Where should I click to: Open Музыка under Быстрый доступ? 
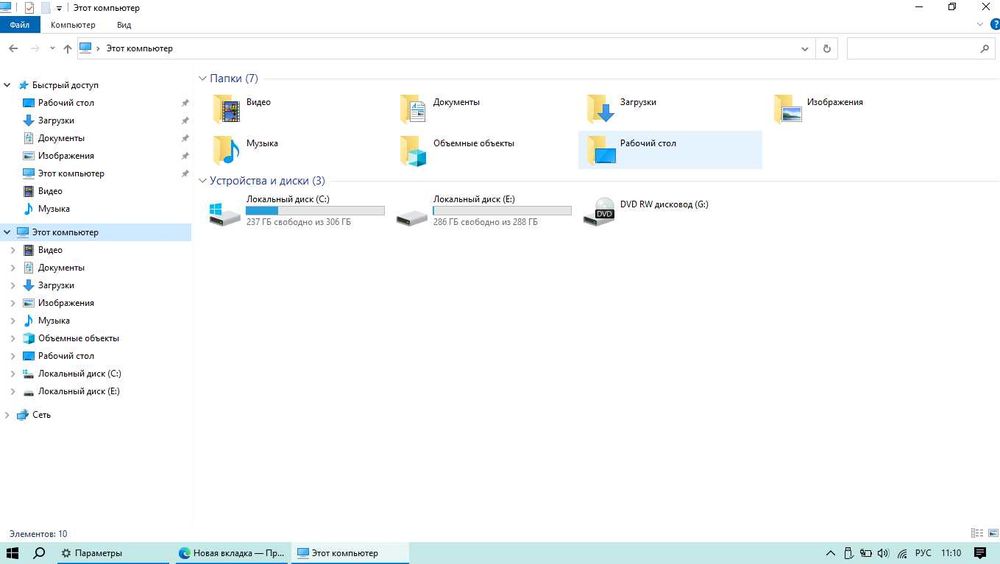[x=54, y=209]
